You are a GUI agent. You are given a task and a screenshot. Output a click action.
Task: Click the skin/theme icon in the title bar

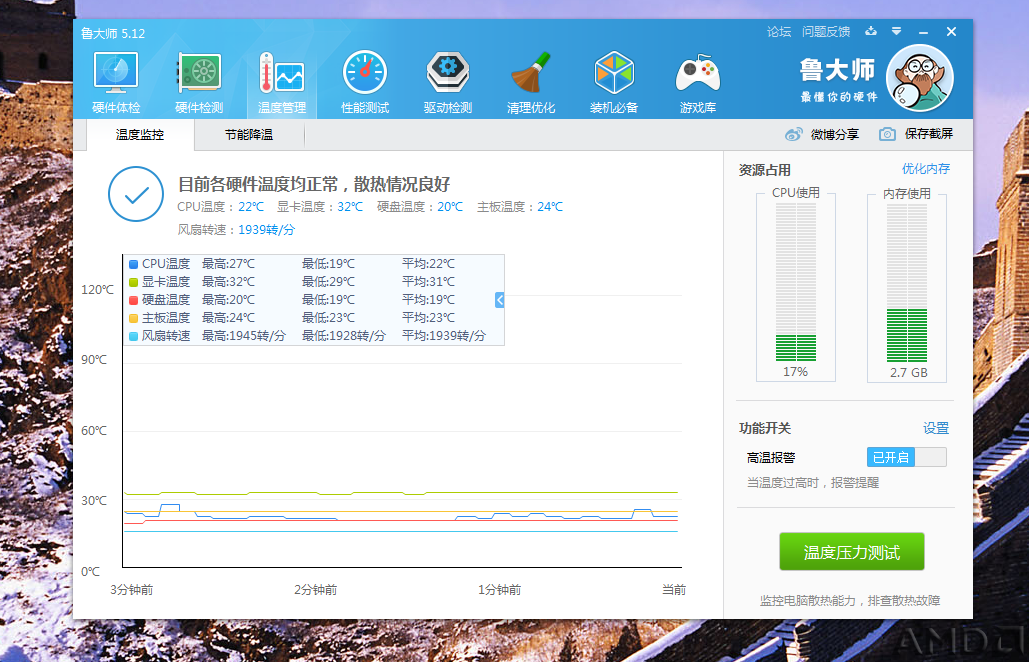(x=871, y=31)
